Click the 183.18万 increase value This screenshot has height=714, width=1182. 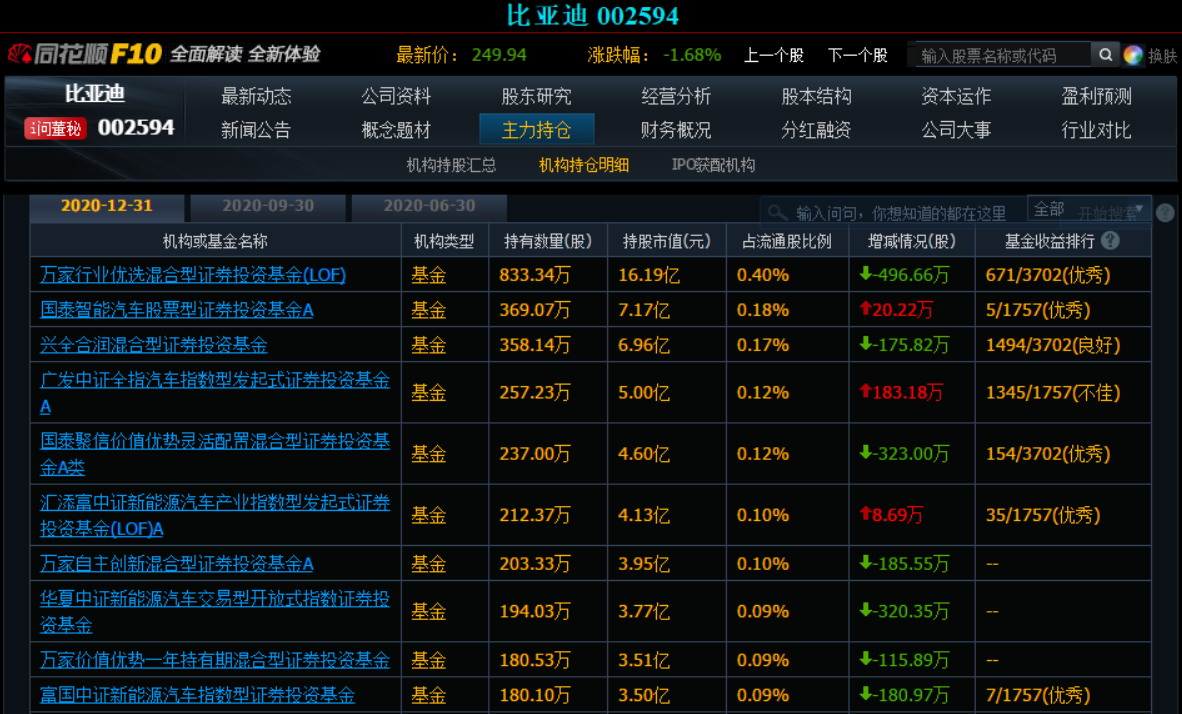(x=901, y=392)
